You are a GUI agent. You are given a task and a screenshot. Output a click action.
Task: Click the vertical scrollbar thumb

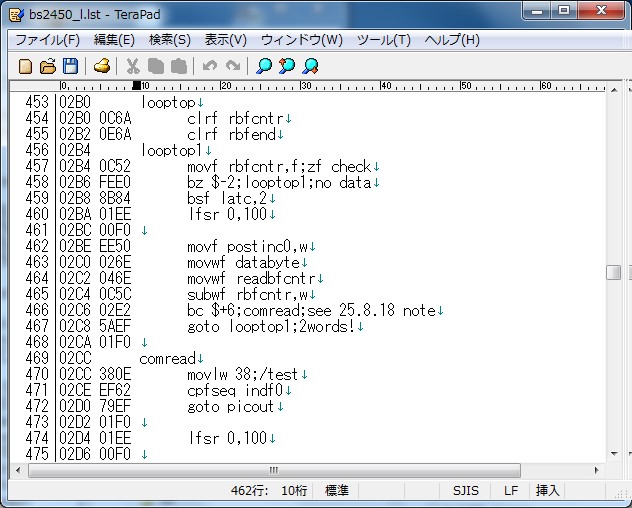[613, 272]
